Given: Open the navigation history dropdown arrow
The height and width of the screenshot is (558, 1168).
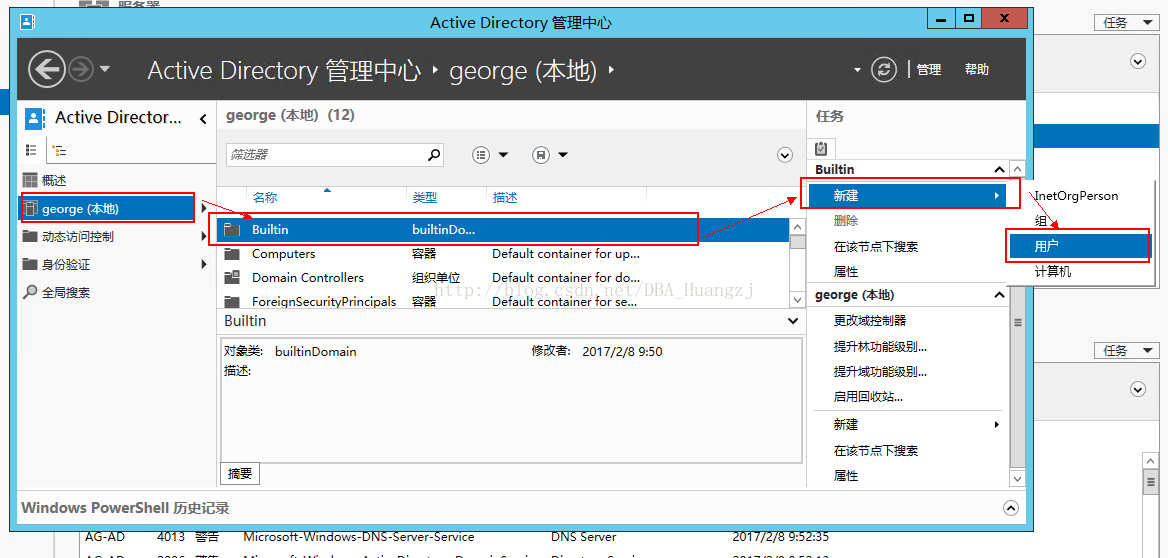Looking at the screenshot, I should coord(105,70).
